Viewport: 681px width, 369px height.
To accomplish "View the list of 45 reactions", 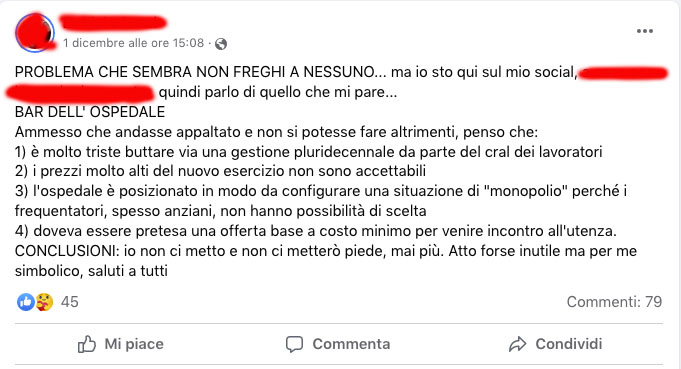I will point(69,302).
